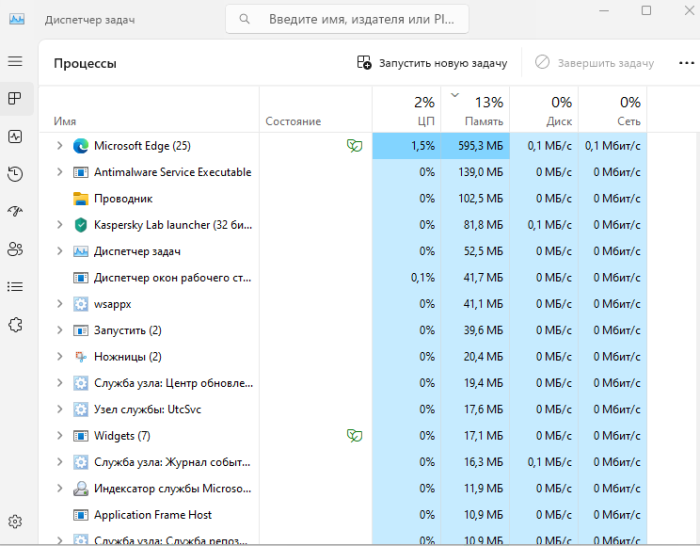Sort by the ЦП column header

click(407, 110)
